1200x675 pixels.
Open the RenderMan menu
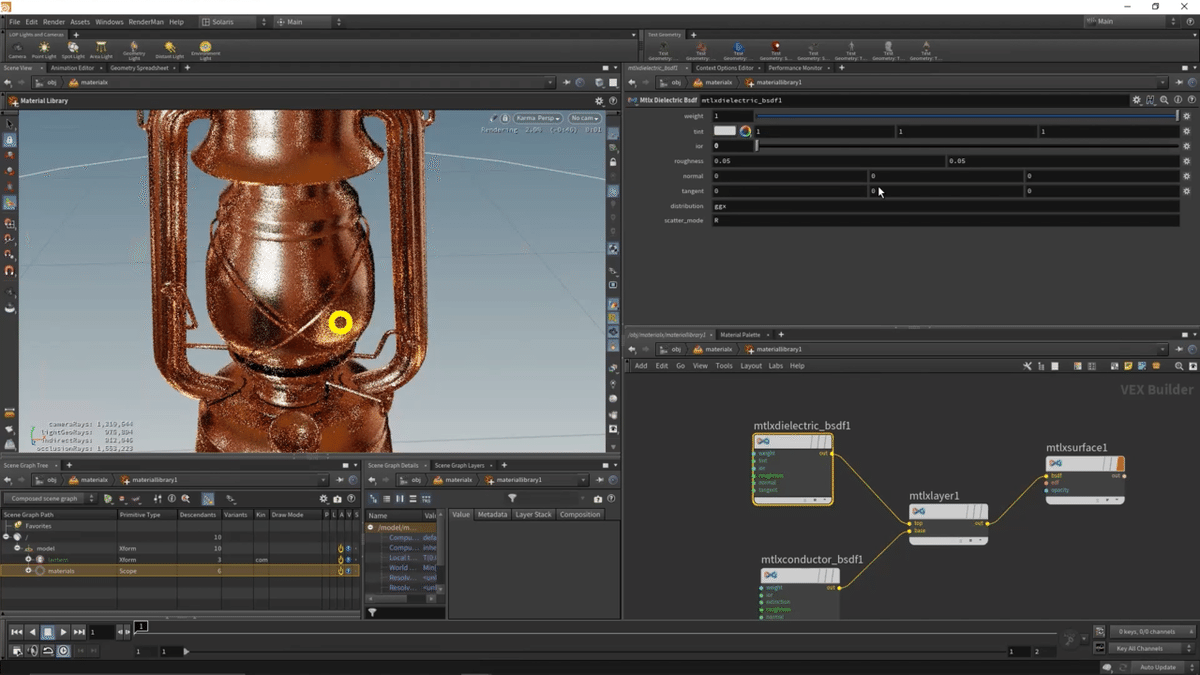[145, 21]
